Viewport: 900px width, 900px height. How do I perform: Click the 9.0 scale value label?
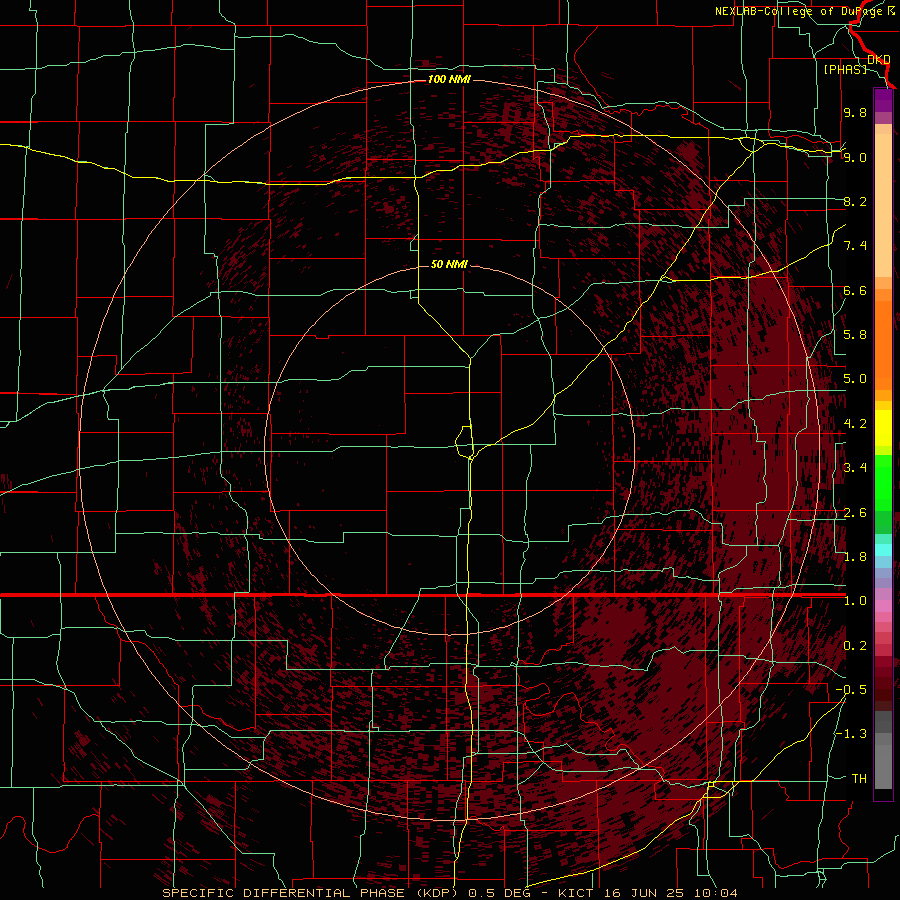point(855,157)
